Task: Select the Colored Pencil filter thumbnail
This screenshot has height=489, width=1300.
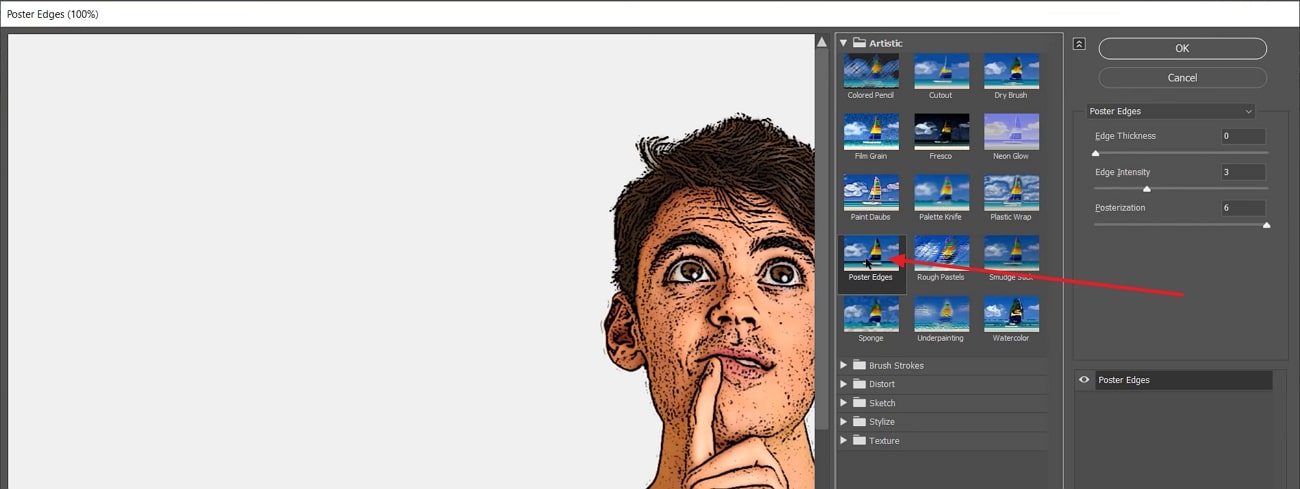Action: click(x=871, y=72)
